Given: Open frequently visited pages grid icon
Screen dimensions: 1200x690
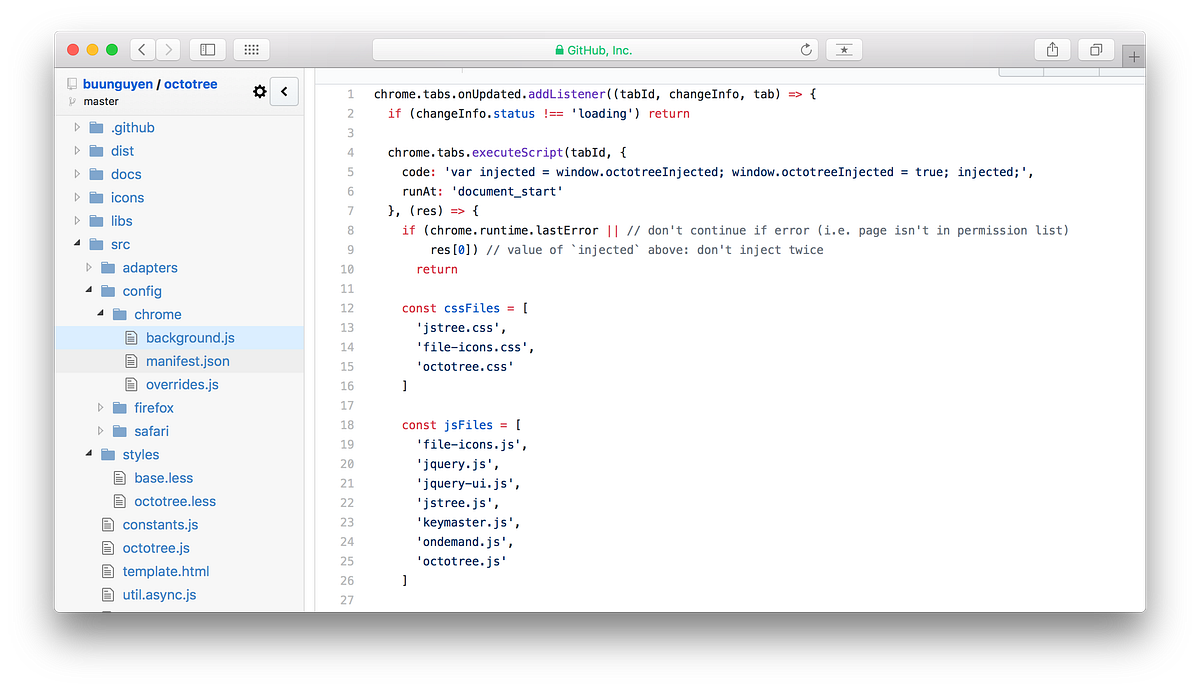Looking at the screenshot, I should (250, 48).
